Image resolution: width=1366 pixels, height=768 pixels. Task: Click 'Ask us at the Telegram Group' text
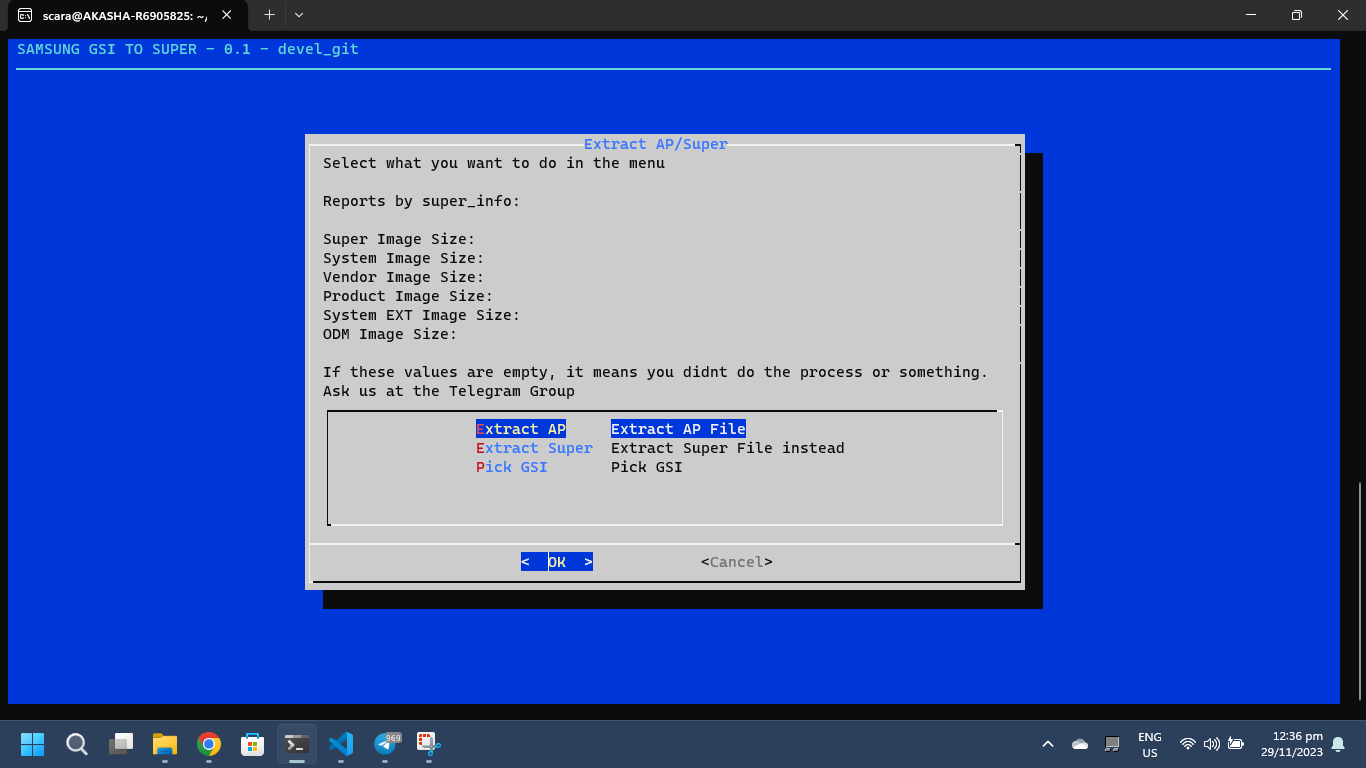[449, 391]
